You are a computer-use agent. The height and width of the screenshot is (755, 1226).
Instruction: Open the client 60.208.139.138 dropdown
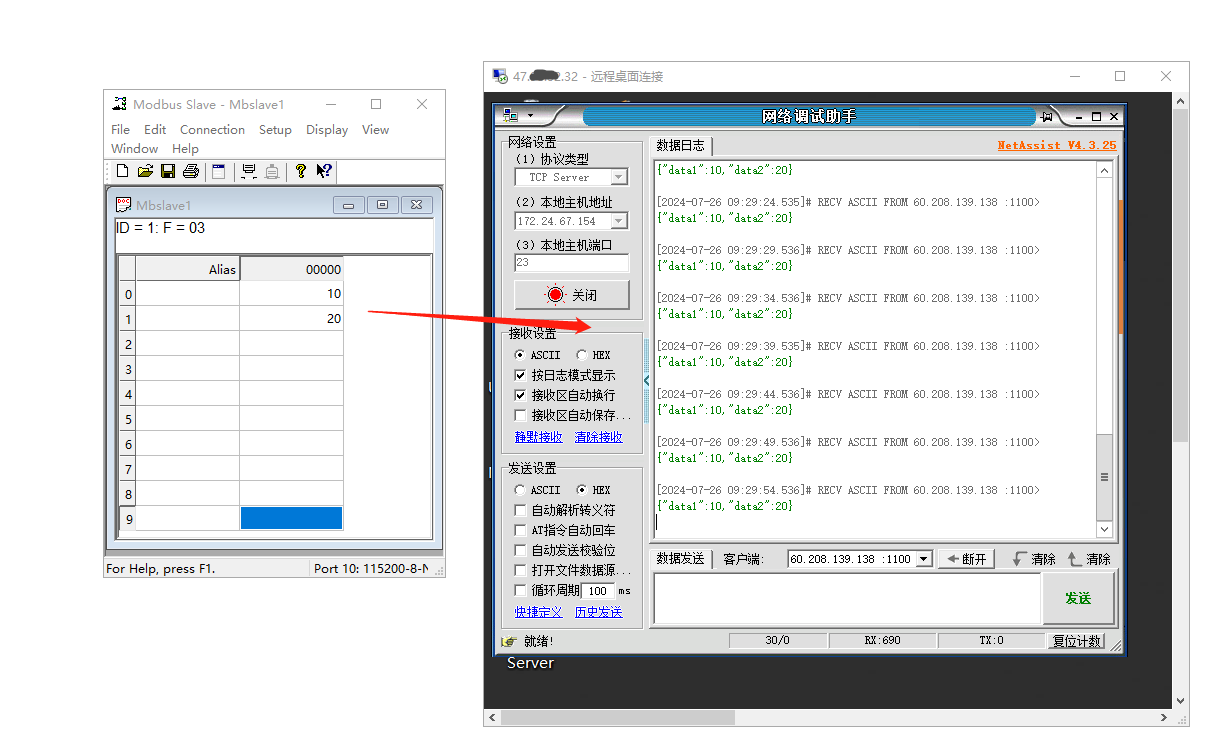click(923, 559)
